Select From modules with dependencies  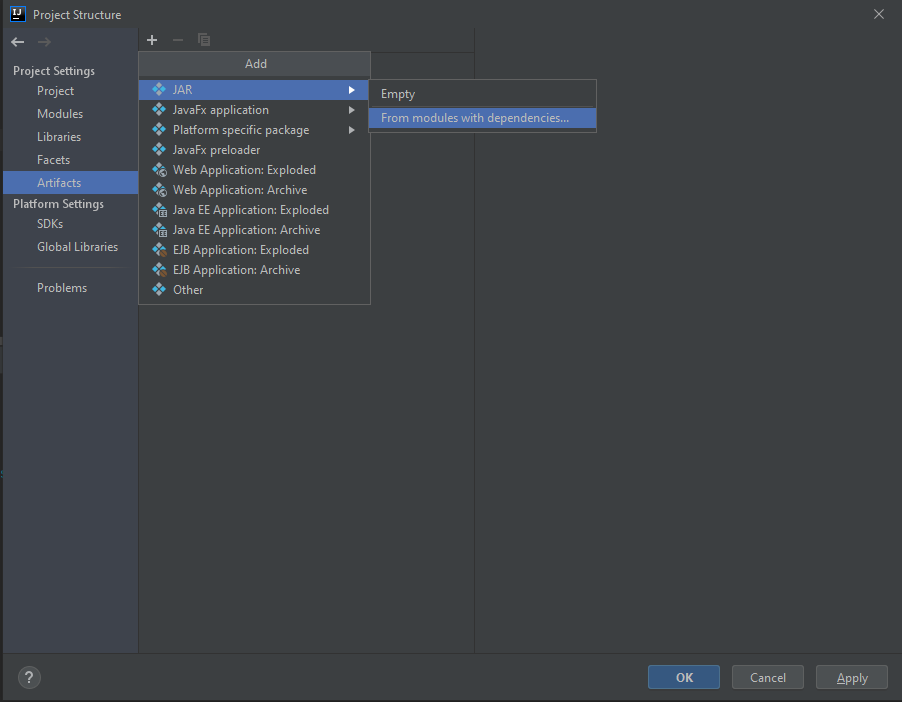(483, 118)
